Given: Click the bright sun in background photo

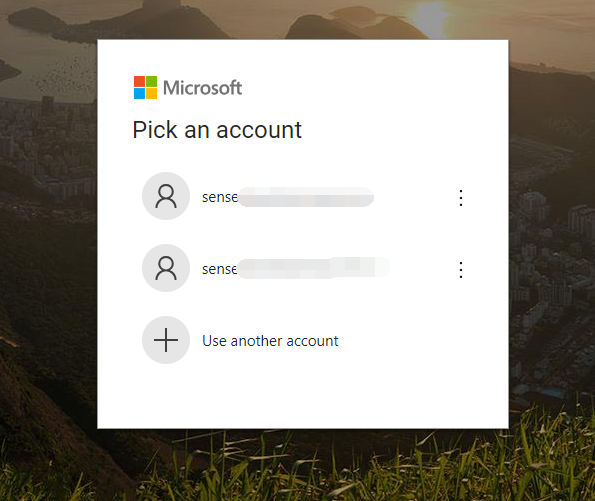Looking at the screenshot, I should coord(429,17).
